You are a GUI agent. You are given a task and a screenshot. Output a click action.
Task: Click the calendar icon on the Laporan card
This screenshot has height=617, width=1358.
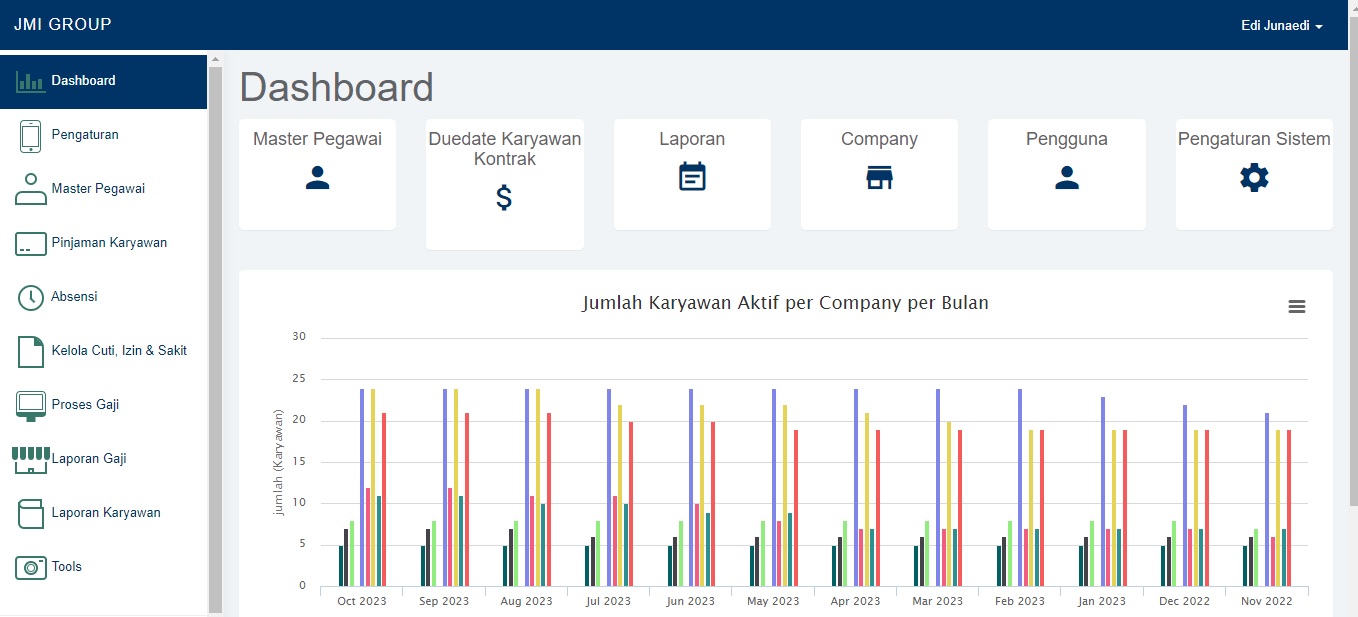coord(692,177)
